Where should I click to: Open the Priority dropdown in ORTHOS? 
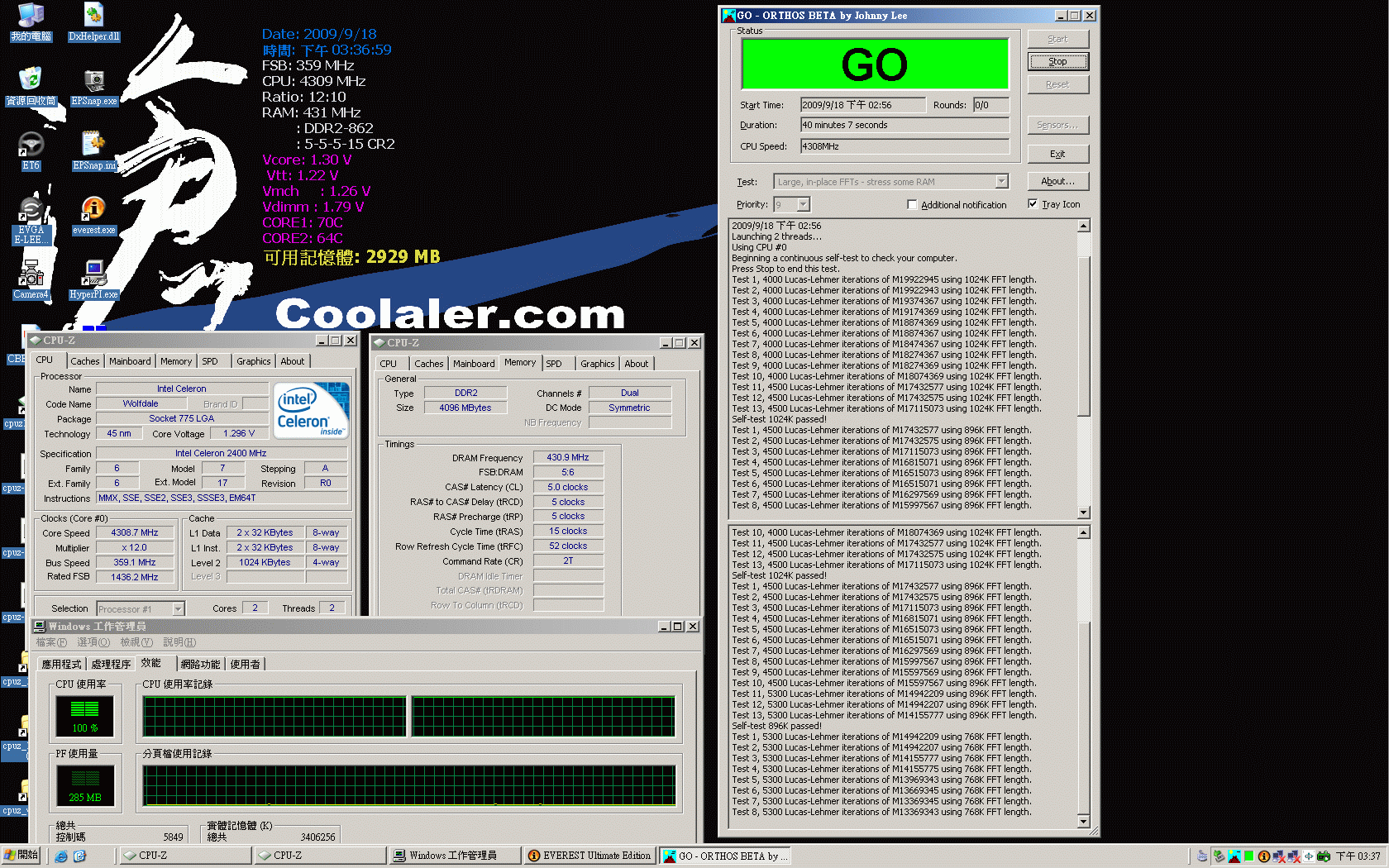click(x=803, y=204)
